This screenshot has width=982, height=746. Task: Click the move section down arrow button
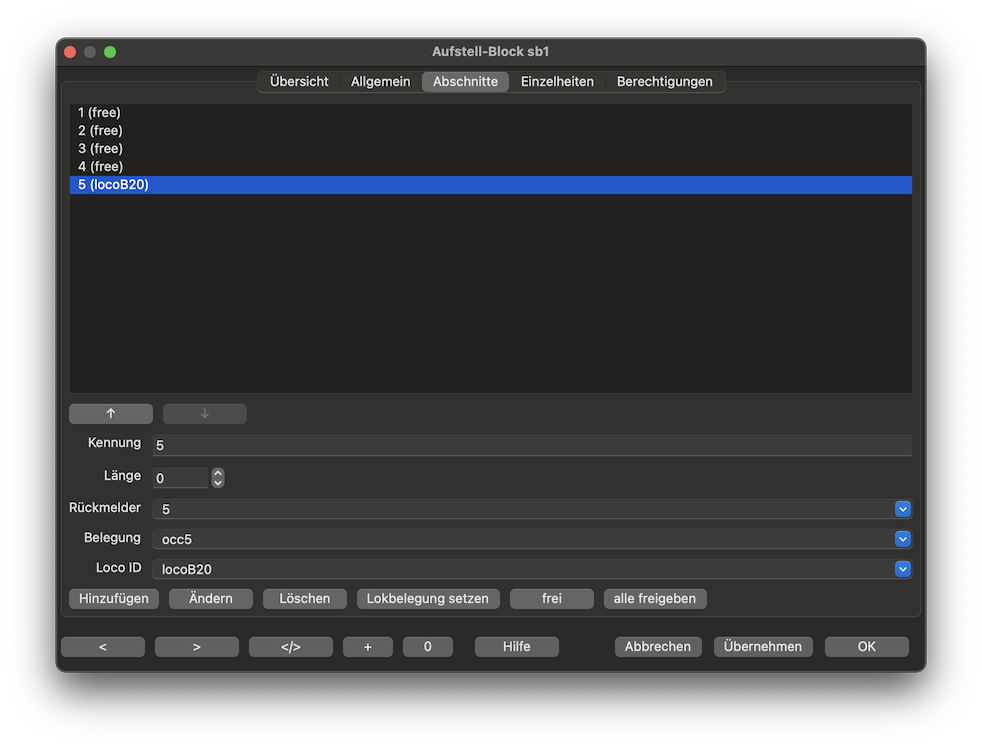[x=205, y=414]
